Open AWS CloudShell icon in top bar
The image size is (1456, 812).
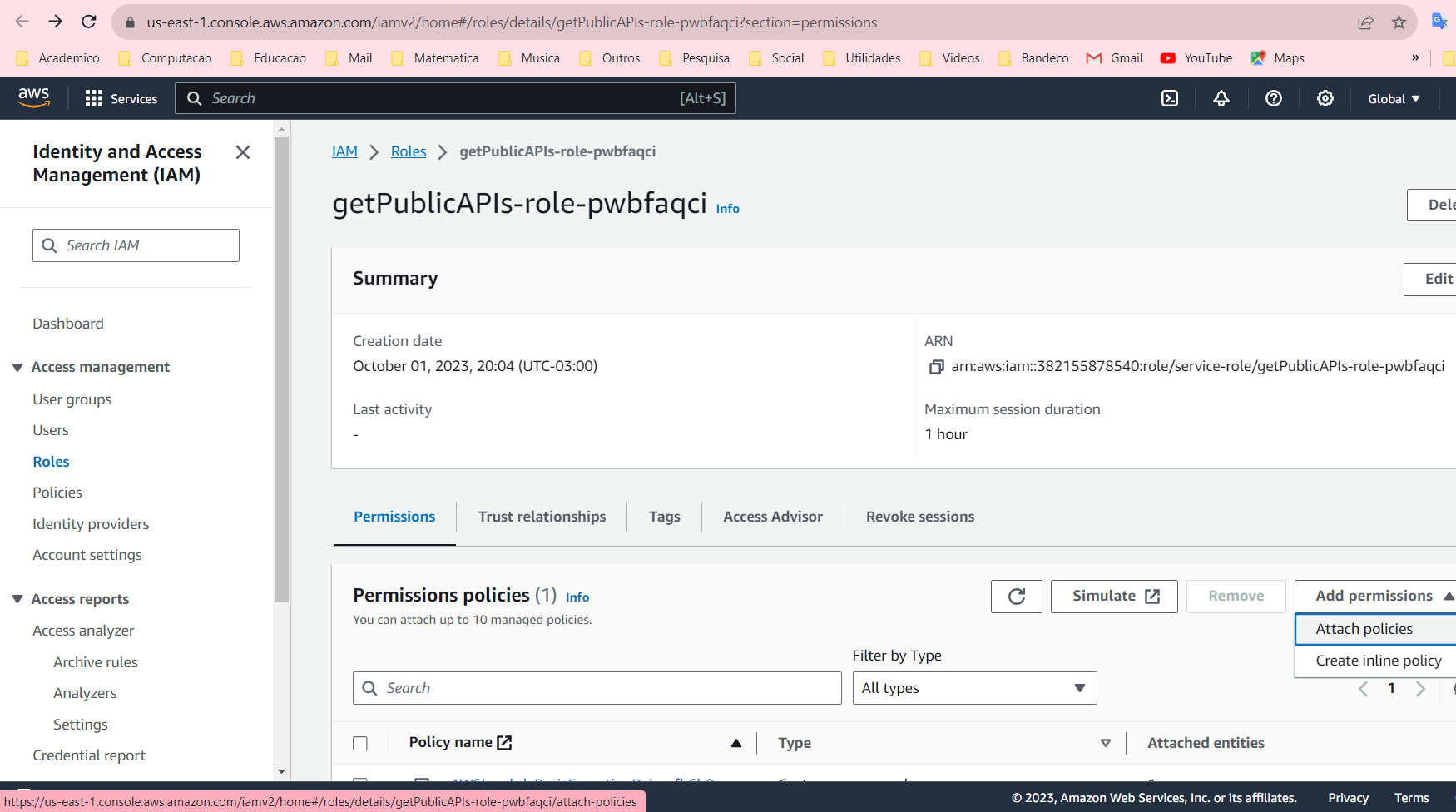click(1170, 98)
